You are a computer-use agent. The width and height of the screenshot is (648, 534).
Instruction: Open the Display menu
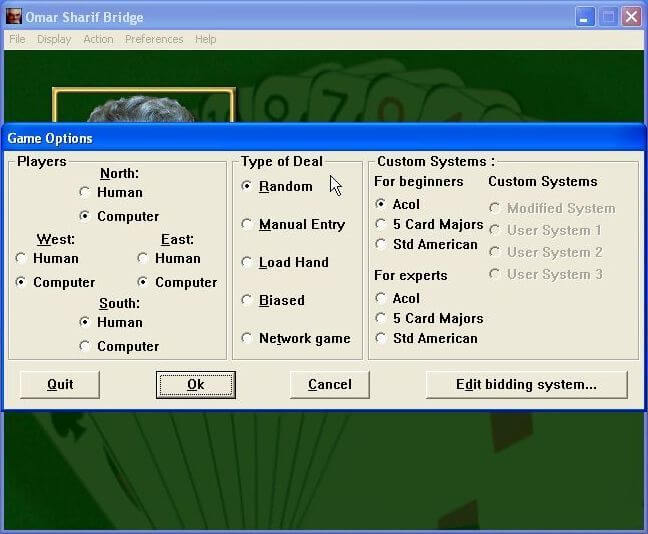(x=54, y=39)
